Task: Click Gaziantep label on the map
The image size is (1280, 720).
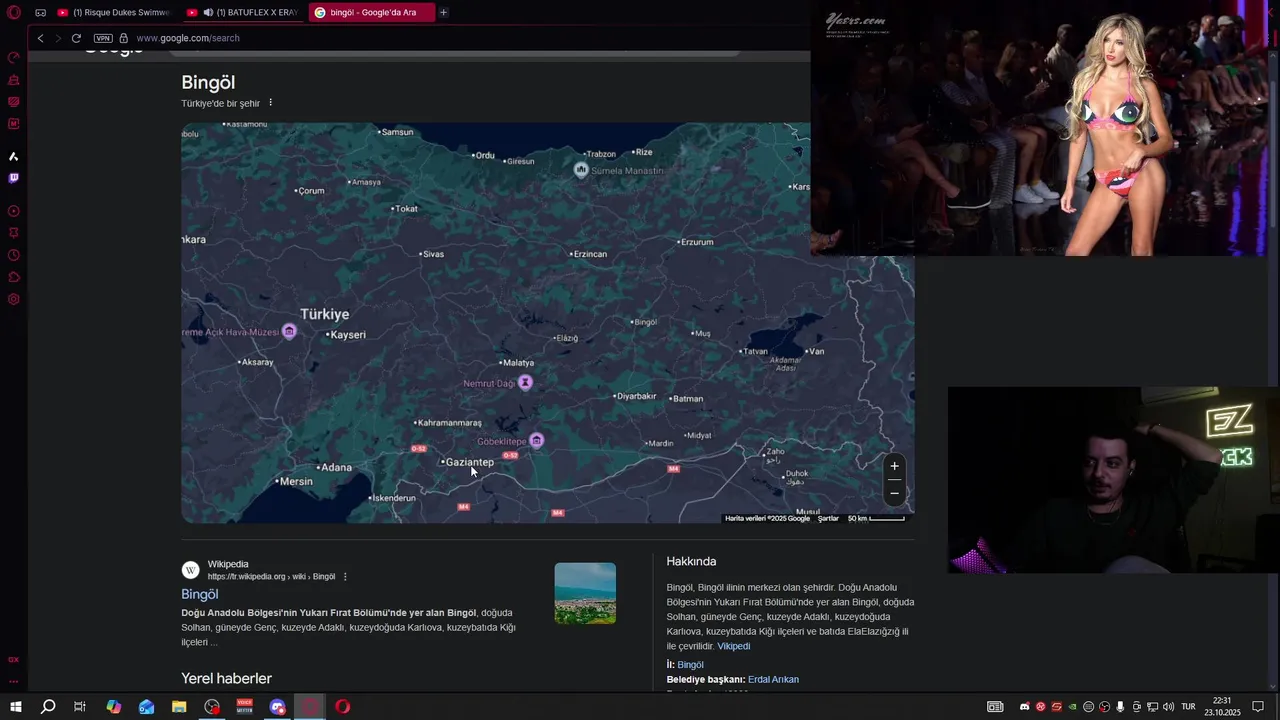Action: [x=469, y=462]
